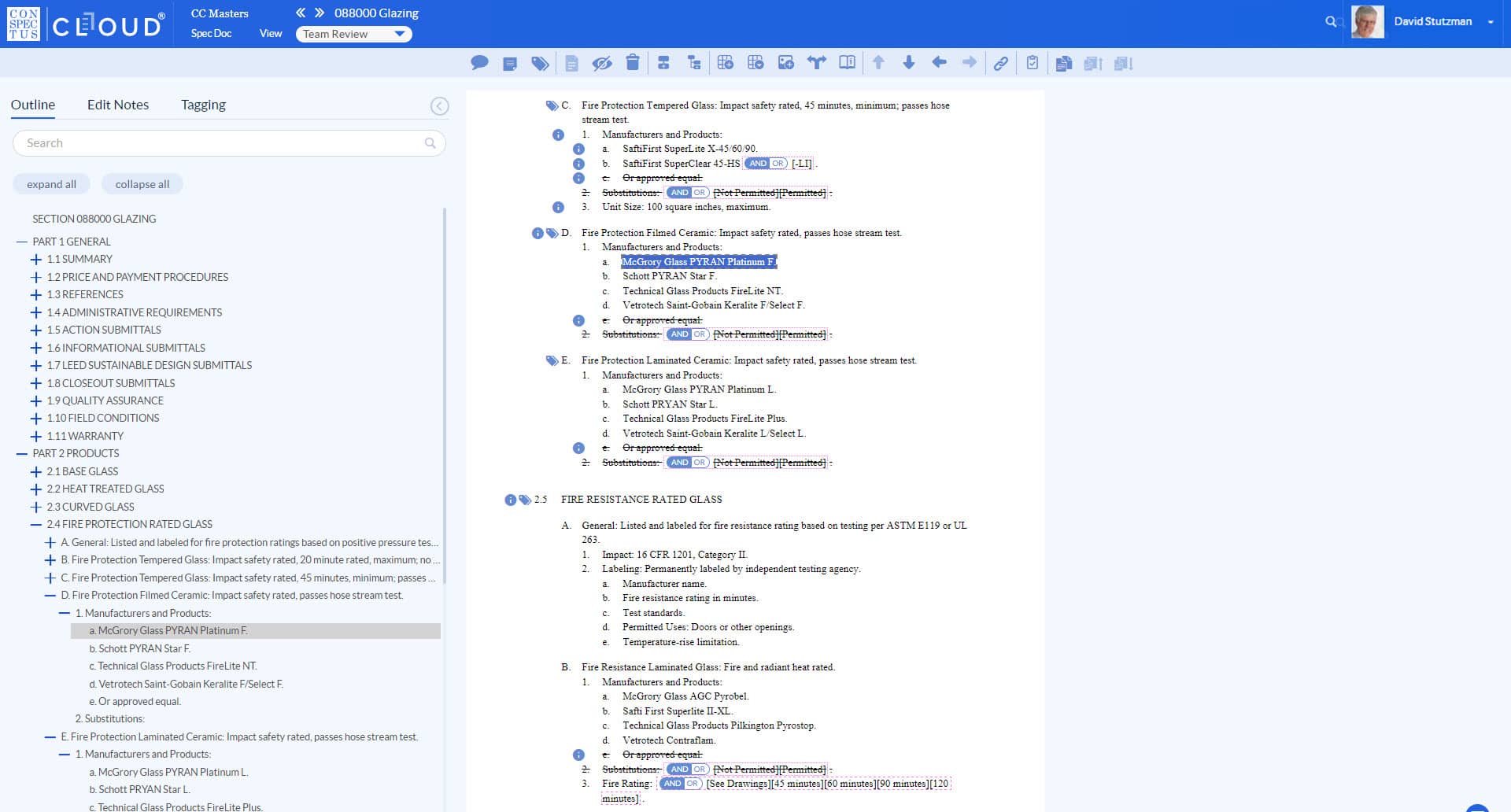Click David Stutzman profile photo
The height and width of the screenshot is (812, 1511).
1368,22
